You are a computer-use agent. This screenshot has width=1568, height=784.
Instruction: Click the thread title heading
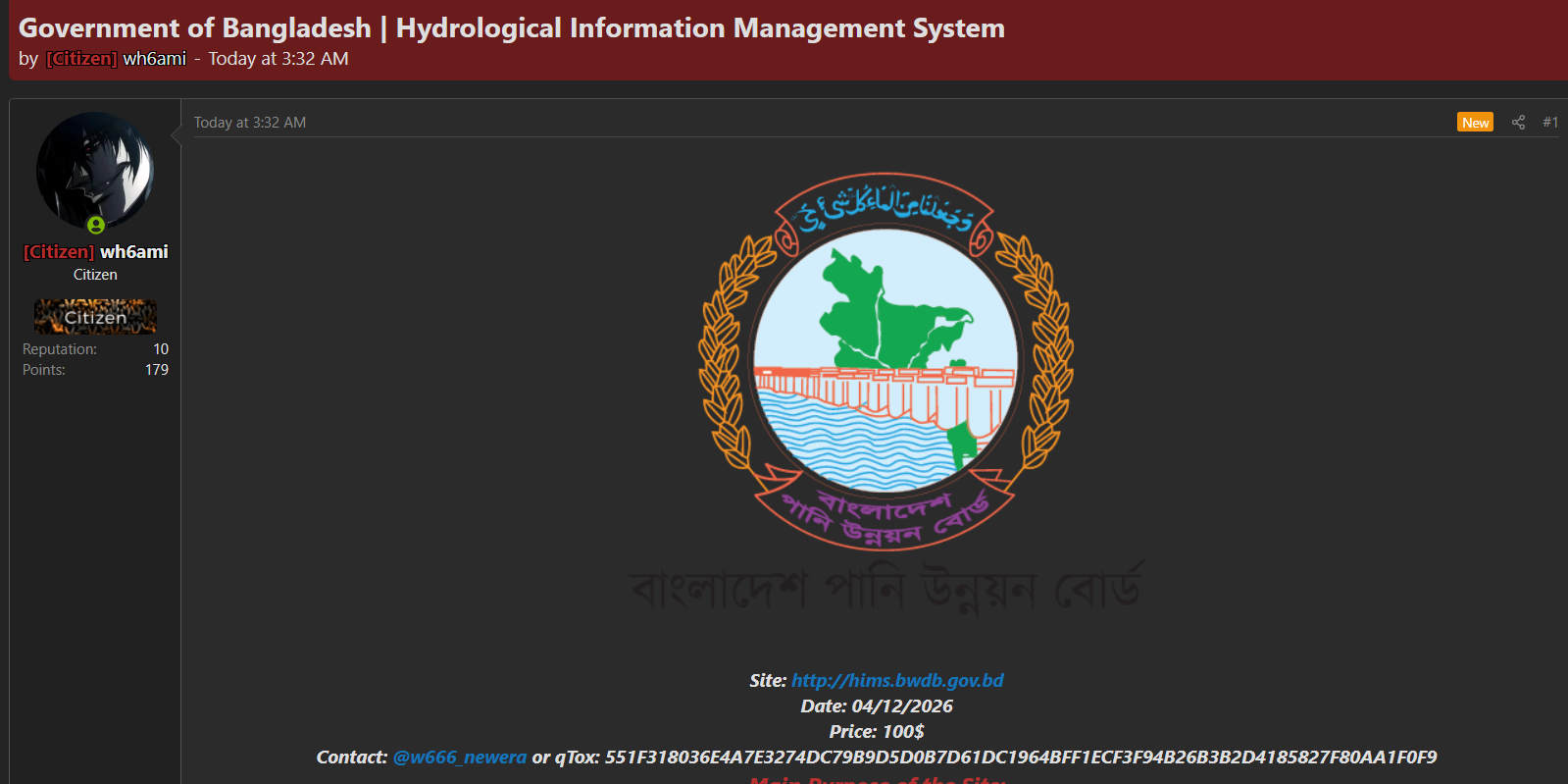[x=511, y=27]
